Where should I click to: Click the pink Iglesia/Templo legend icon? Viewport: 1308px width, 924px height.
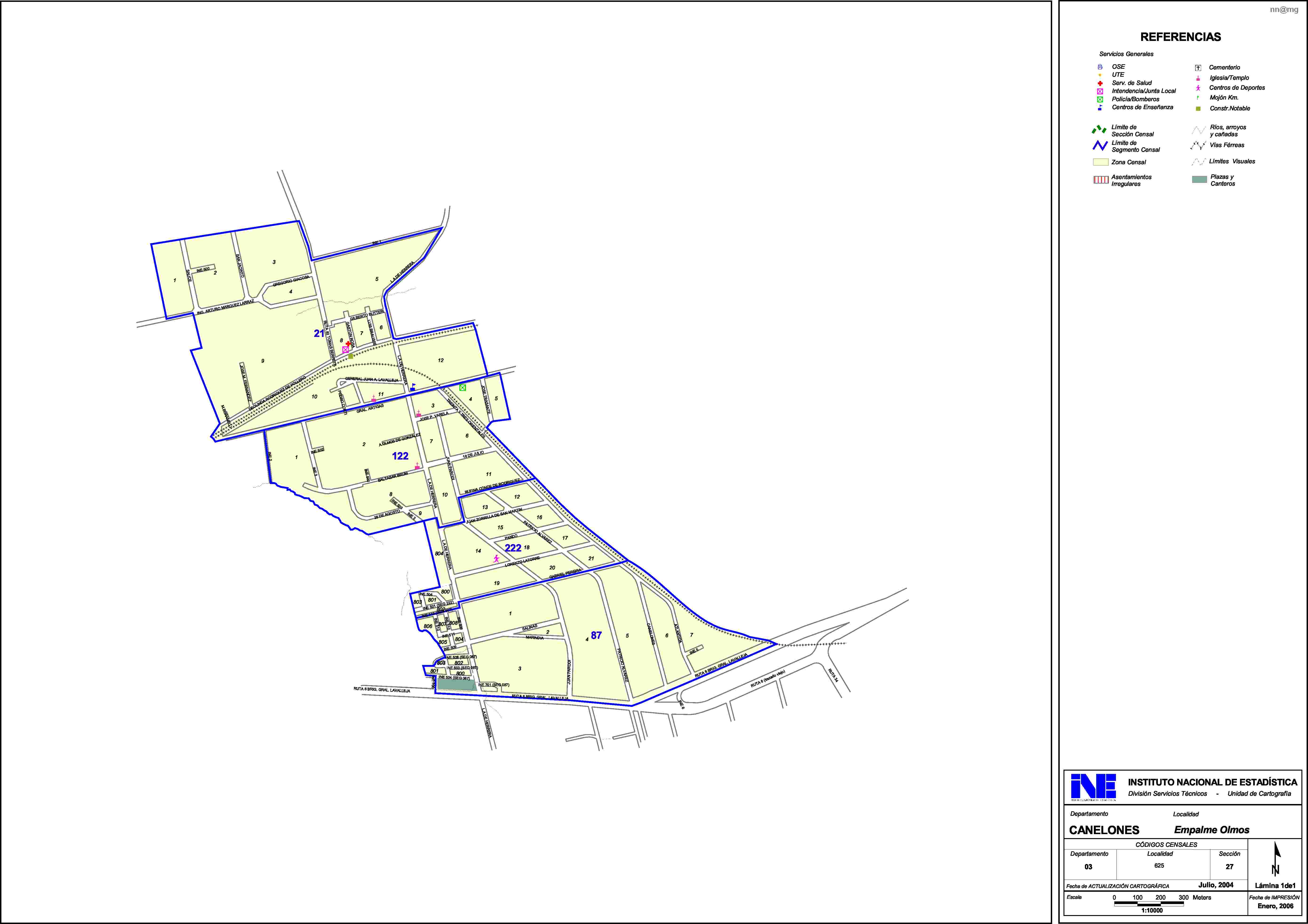click(1198, 78)
